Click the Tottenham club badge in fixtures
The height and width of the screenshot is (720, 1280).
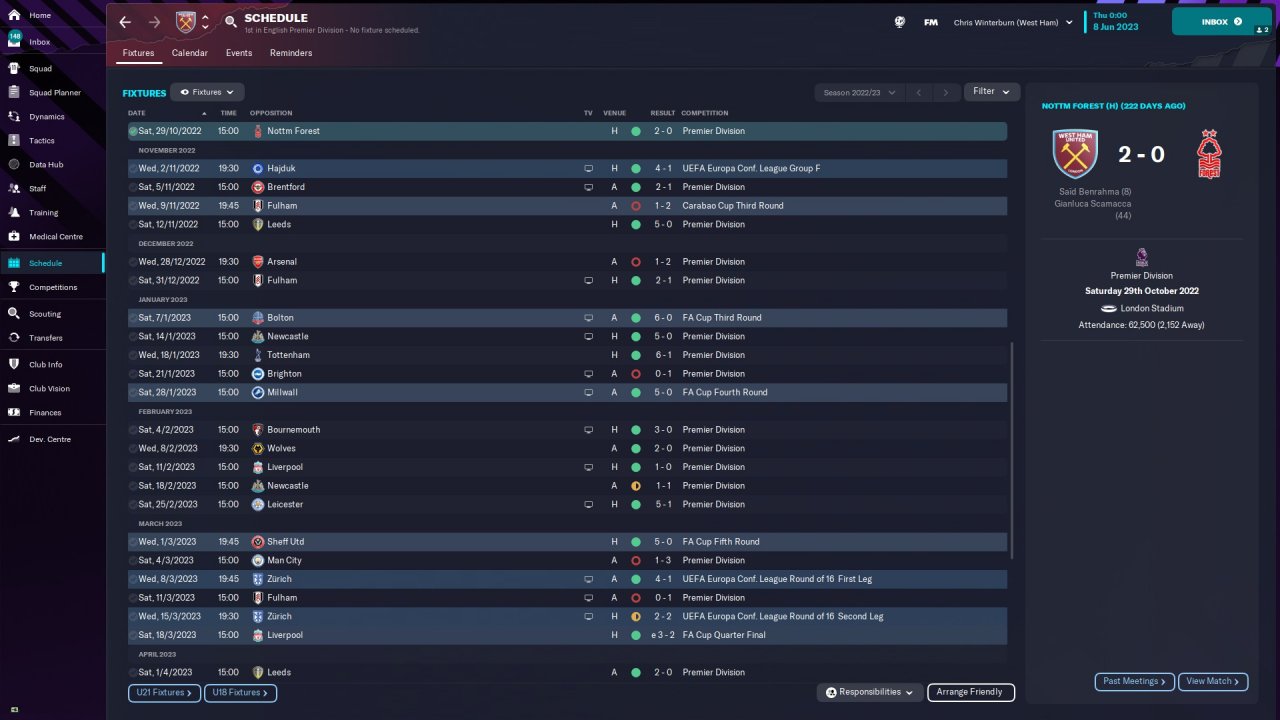point(258,355)
